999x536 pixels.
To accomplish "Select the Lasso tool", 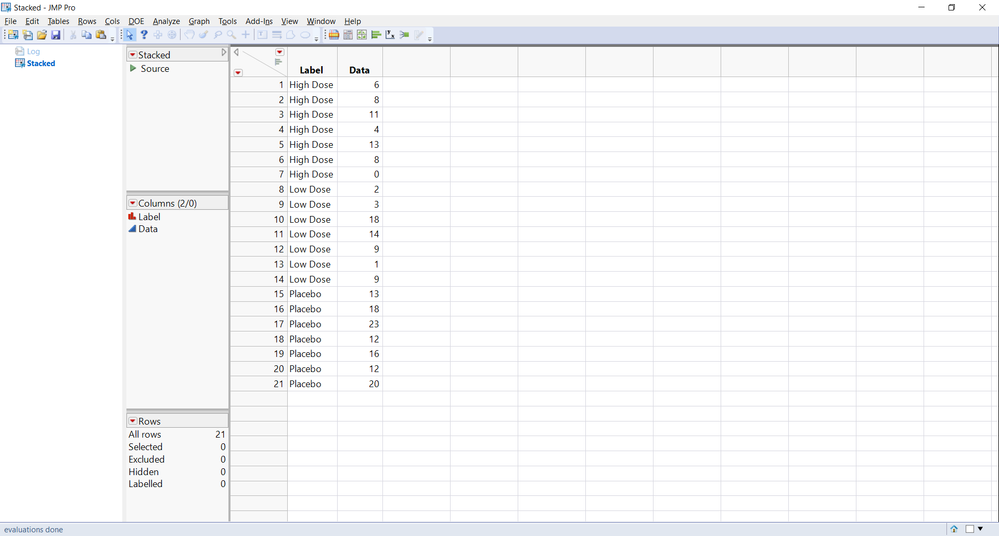I will pyautogui.click(x=217, y=35).
